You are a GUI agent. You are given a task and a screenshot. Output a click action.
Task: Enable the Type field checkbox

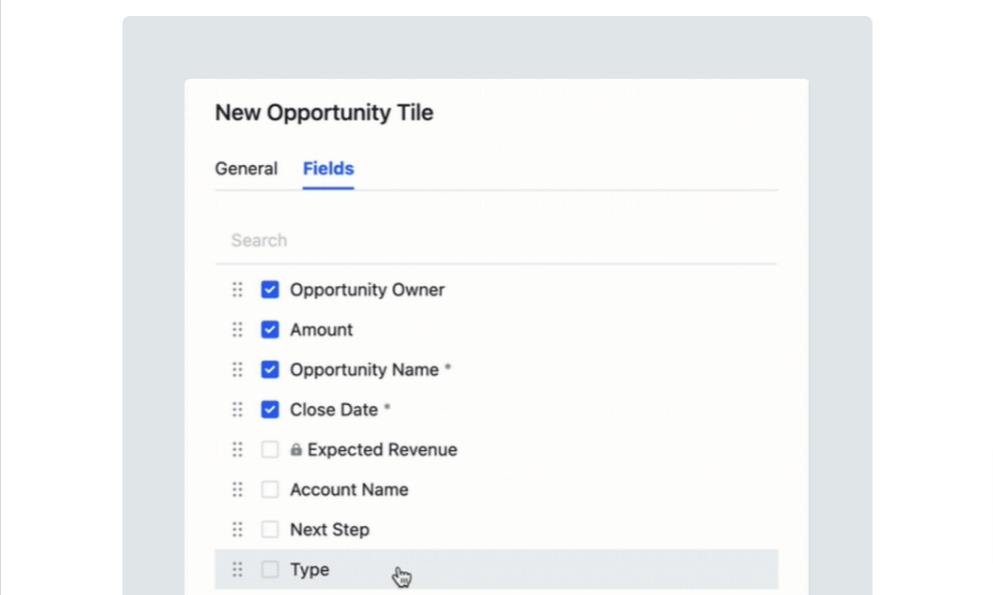270,569
